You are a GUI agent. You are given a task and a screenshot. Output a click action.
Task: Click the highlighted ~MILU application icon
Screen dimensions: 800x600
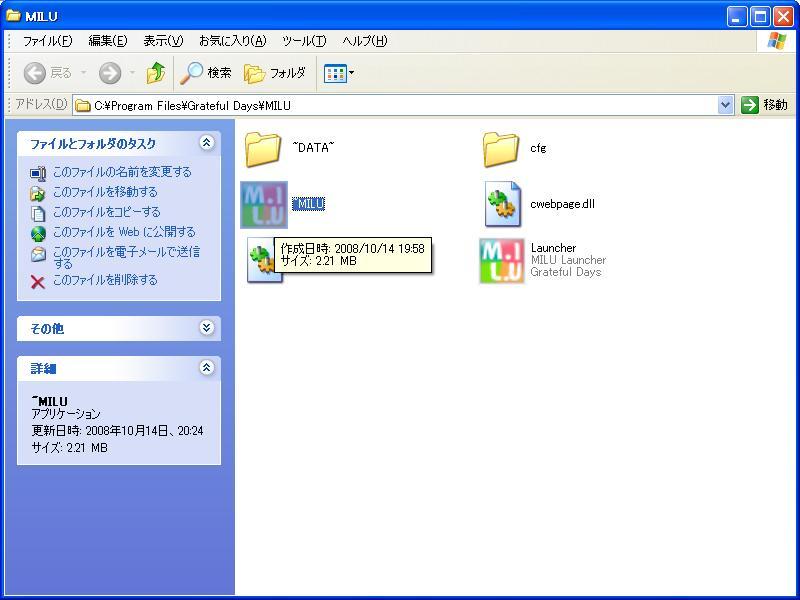(264, 204)
